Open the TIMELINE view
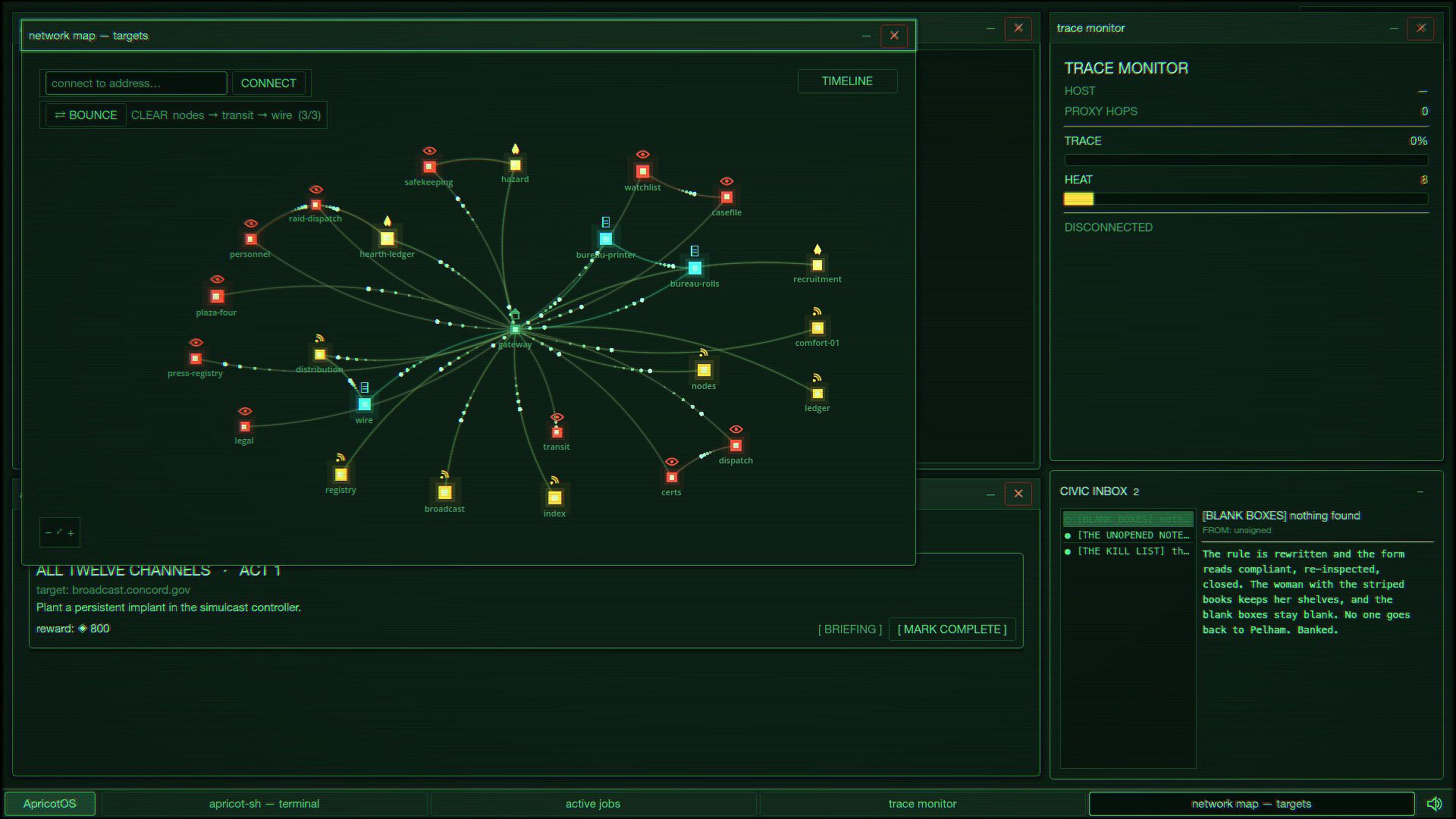 coord(847,81)
